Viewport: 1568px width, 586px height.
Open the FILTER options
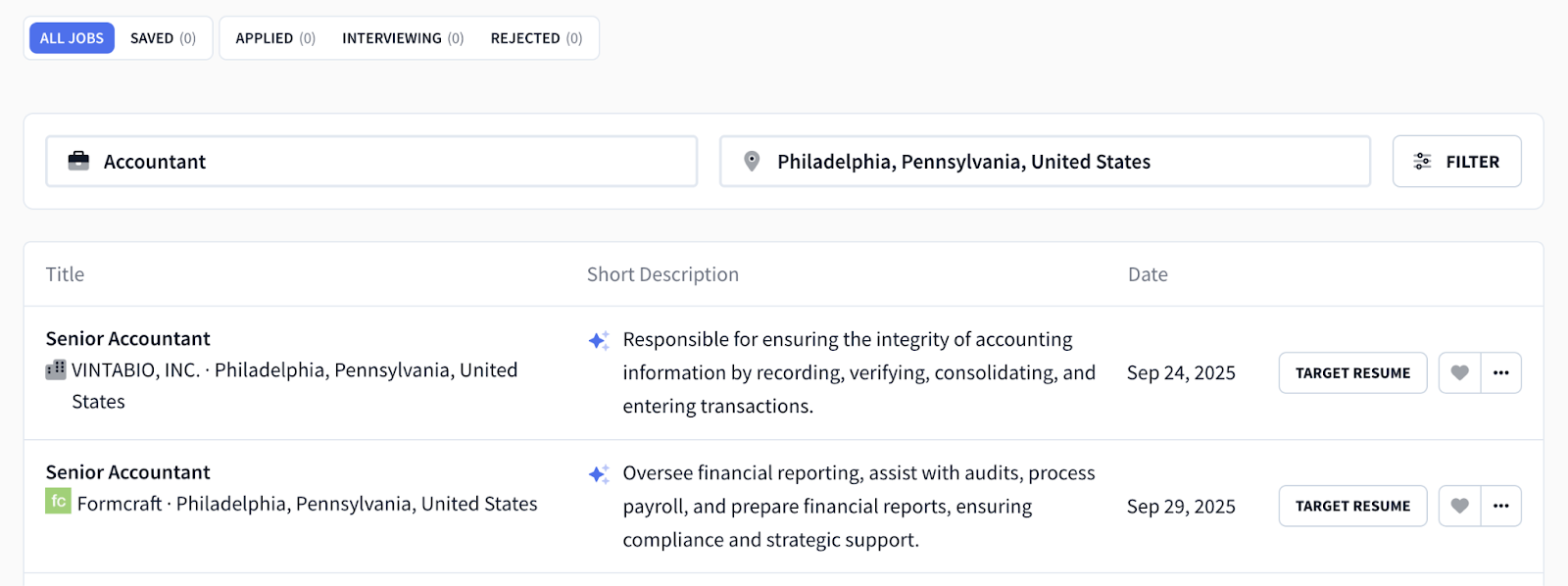(x=1456, y=162)
